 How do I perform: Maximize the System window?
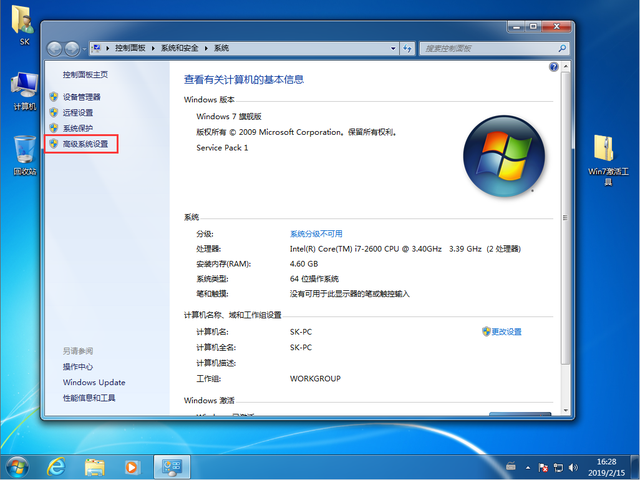[533, 27]
